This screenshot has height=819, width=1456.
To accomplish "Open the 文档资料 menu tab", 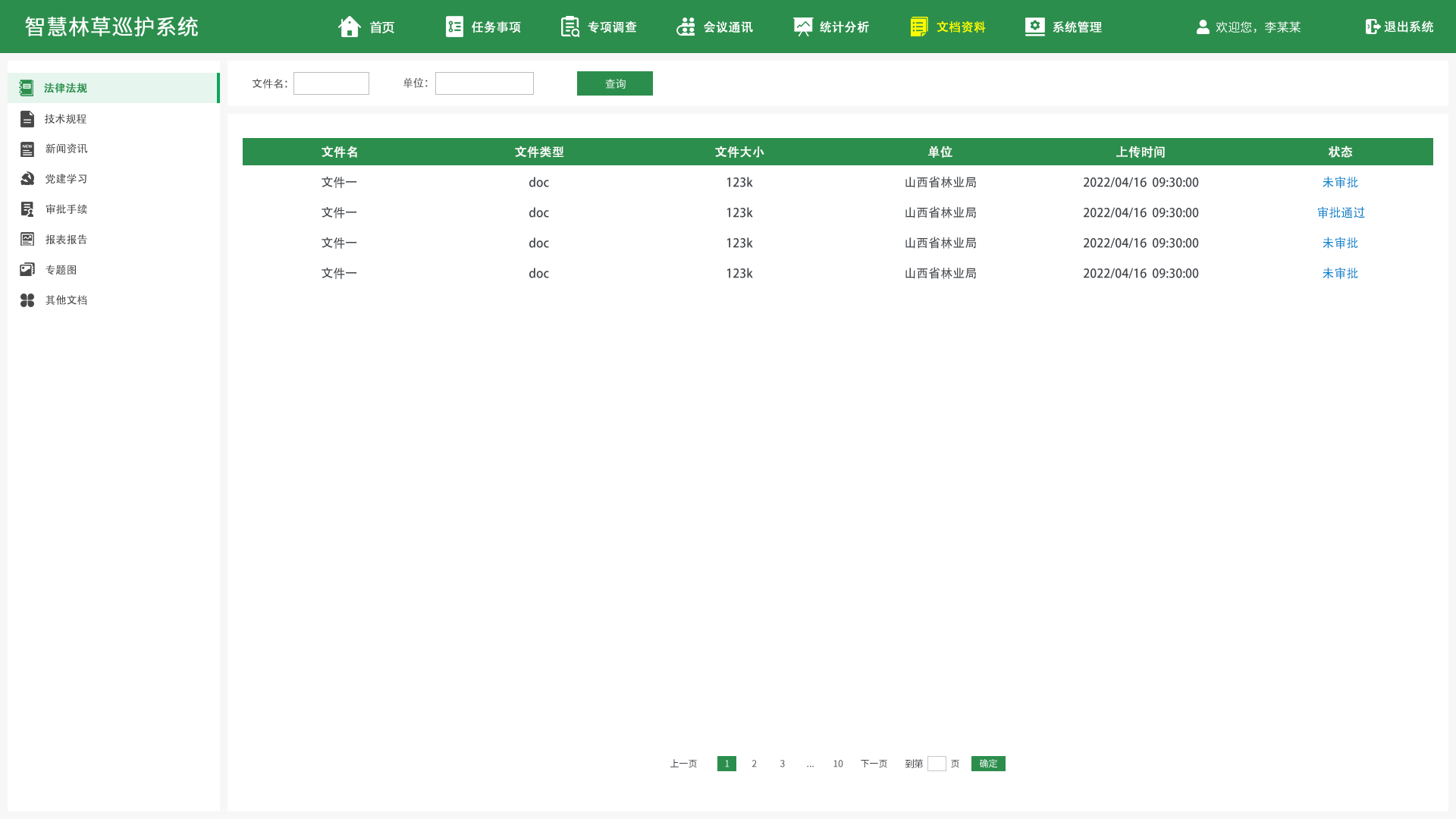I will [x=948, y=27].
